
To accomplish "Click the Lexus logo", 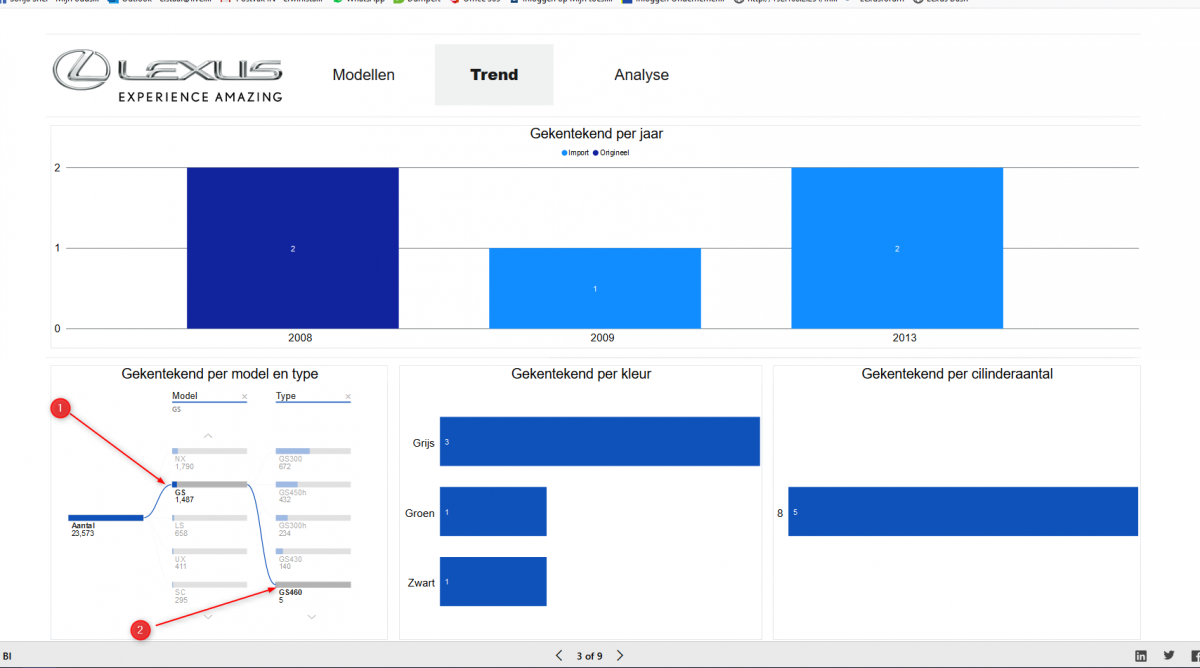I will pos(168,76).
